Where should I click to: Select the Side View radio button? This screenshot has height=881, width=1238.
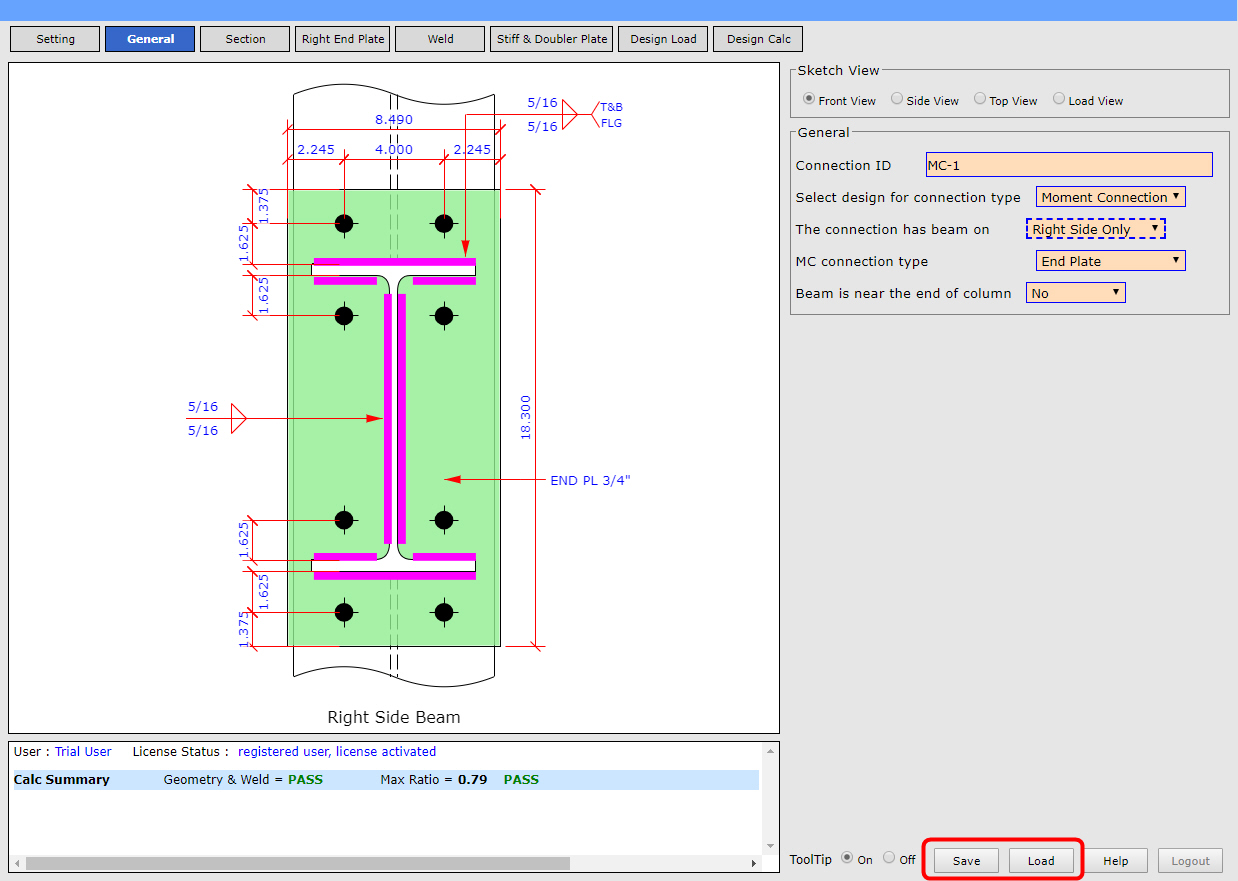[896, 99]
